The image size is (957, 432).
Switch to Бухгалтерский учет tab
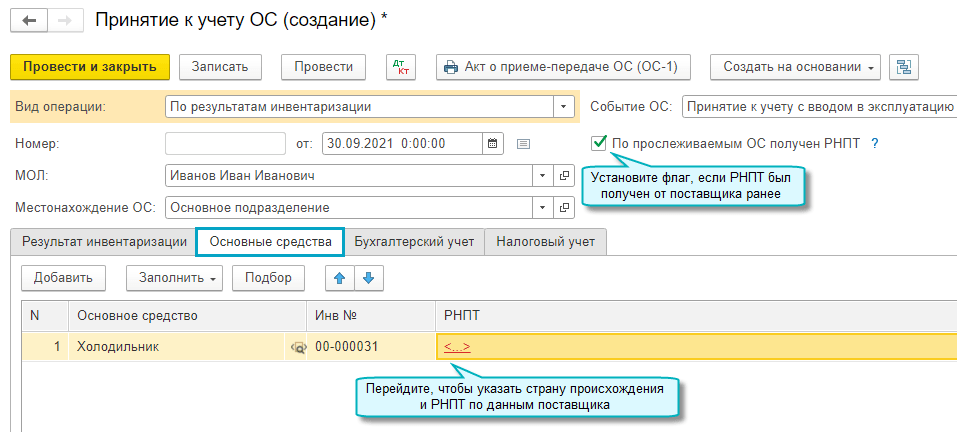(414, 241)
